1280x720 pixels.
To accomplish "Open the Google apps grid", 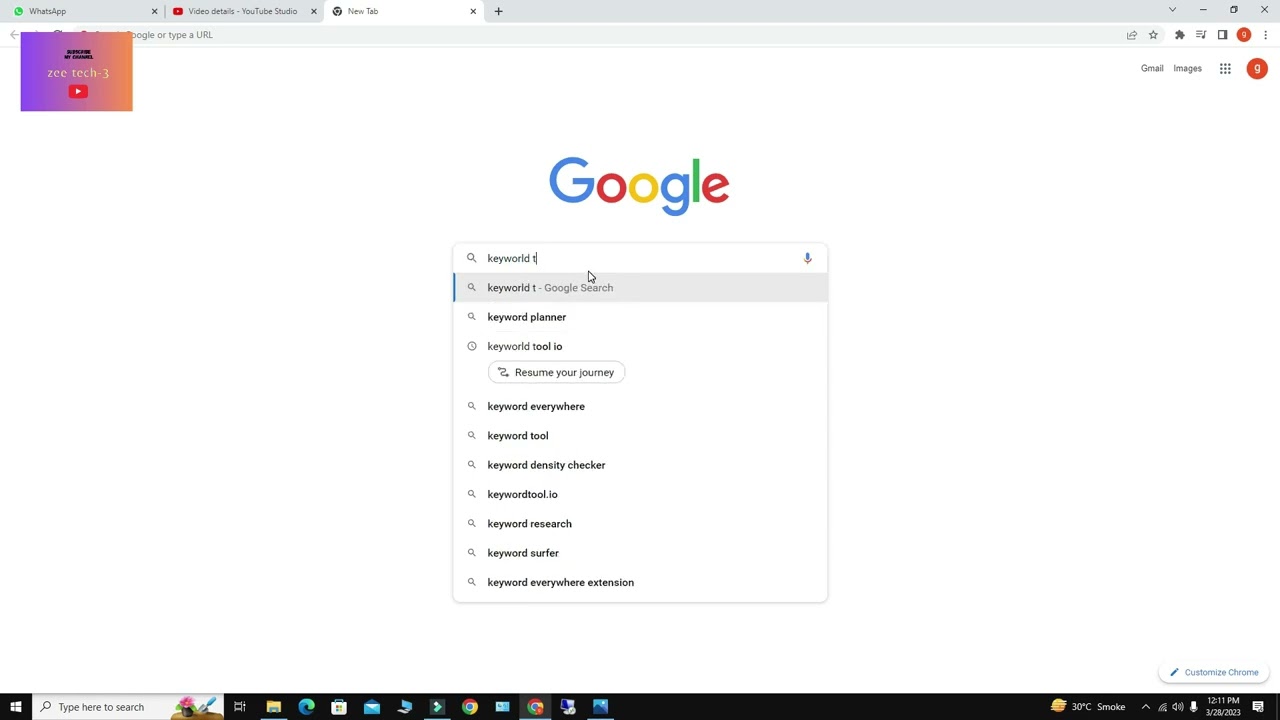I will [x=1225, y=69].
